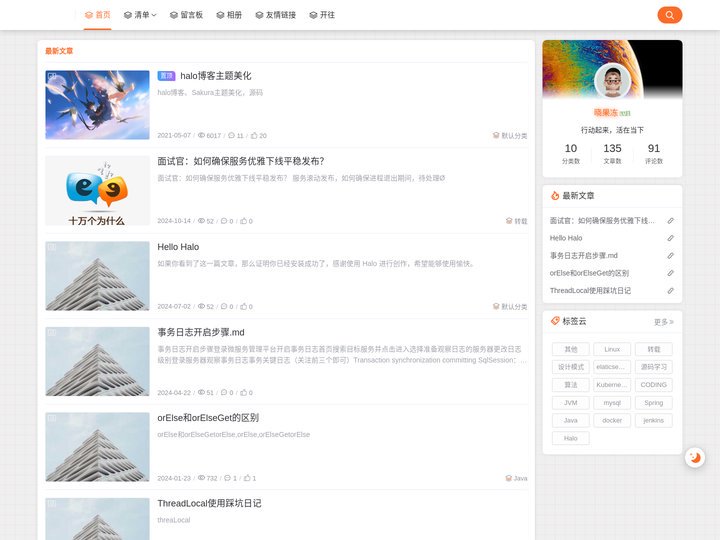This screenshot has width=720, height=540.
Task: Click the author name 喵果冻
Action: tap(606, 112)
